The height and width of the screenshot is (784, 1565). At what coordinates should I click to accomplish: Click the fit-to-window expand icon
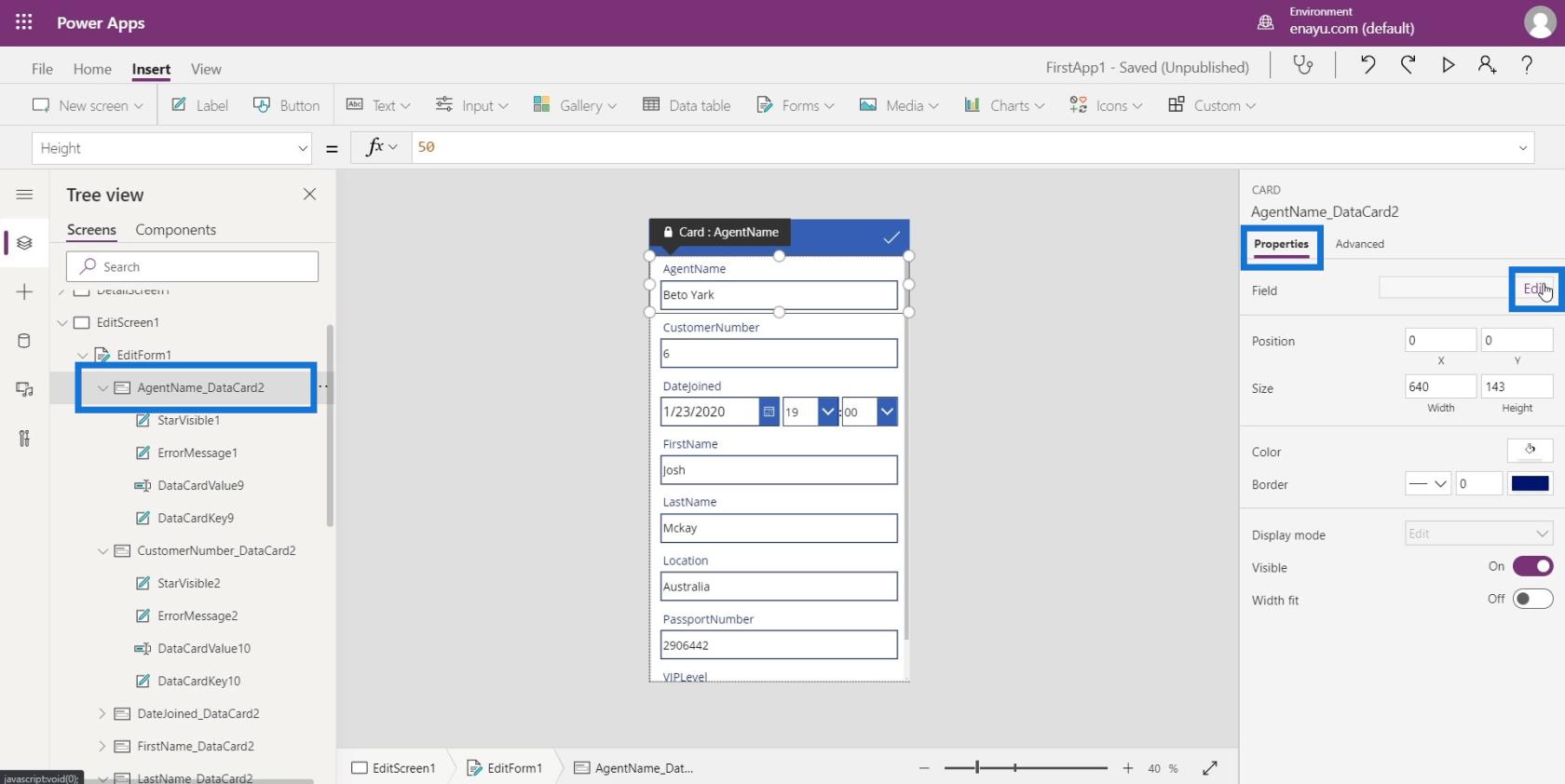pos(1210,768)
